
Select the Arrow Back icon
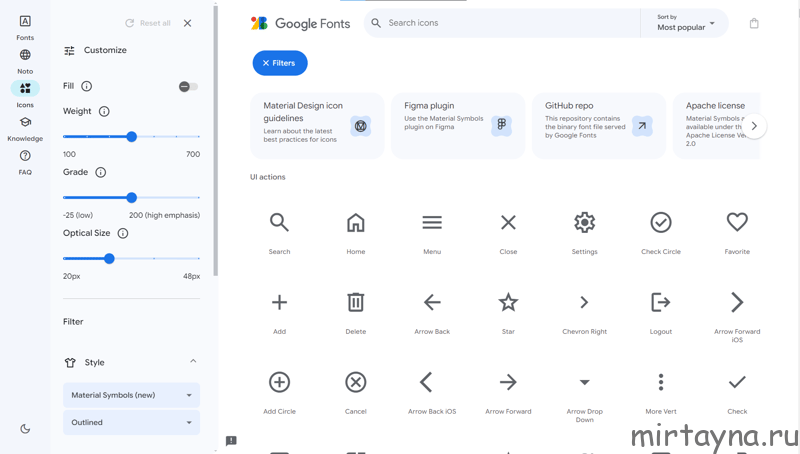432,302
